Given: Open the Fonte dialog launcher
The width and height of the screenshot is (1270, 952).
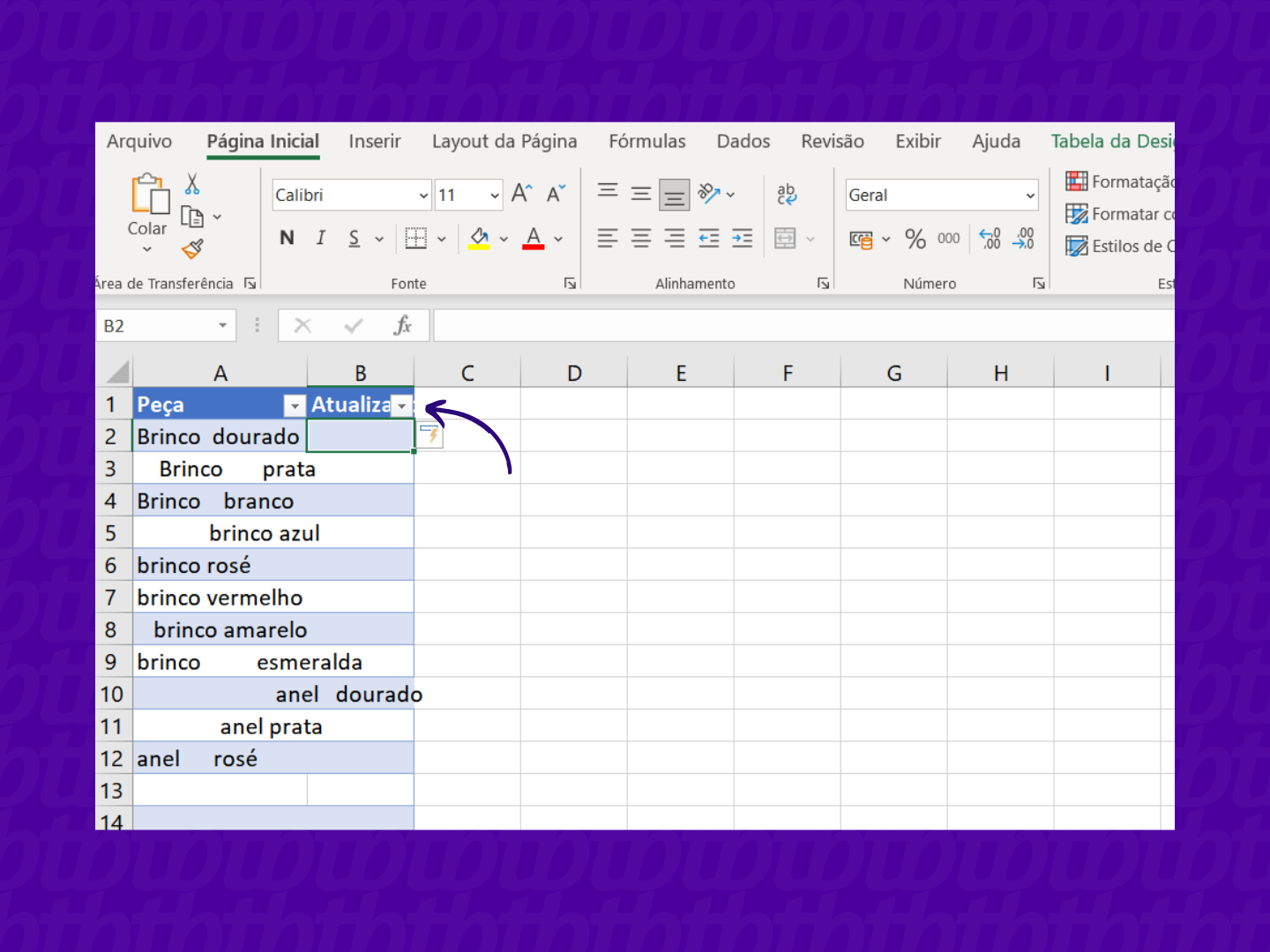Looking at the screenshot, I should click(x=571, y=283).
